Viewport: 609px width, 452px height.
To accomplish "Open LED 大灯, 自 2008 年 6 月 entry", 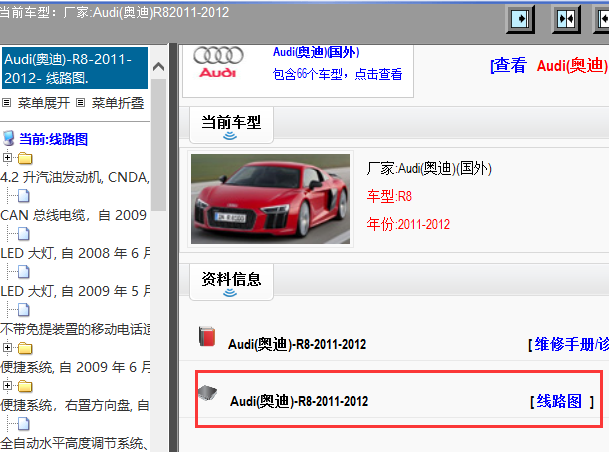I will click(75, 253).
